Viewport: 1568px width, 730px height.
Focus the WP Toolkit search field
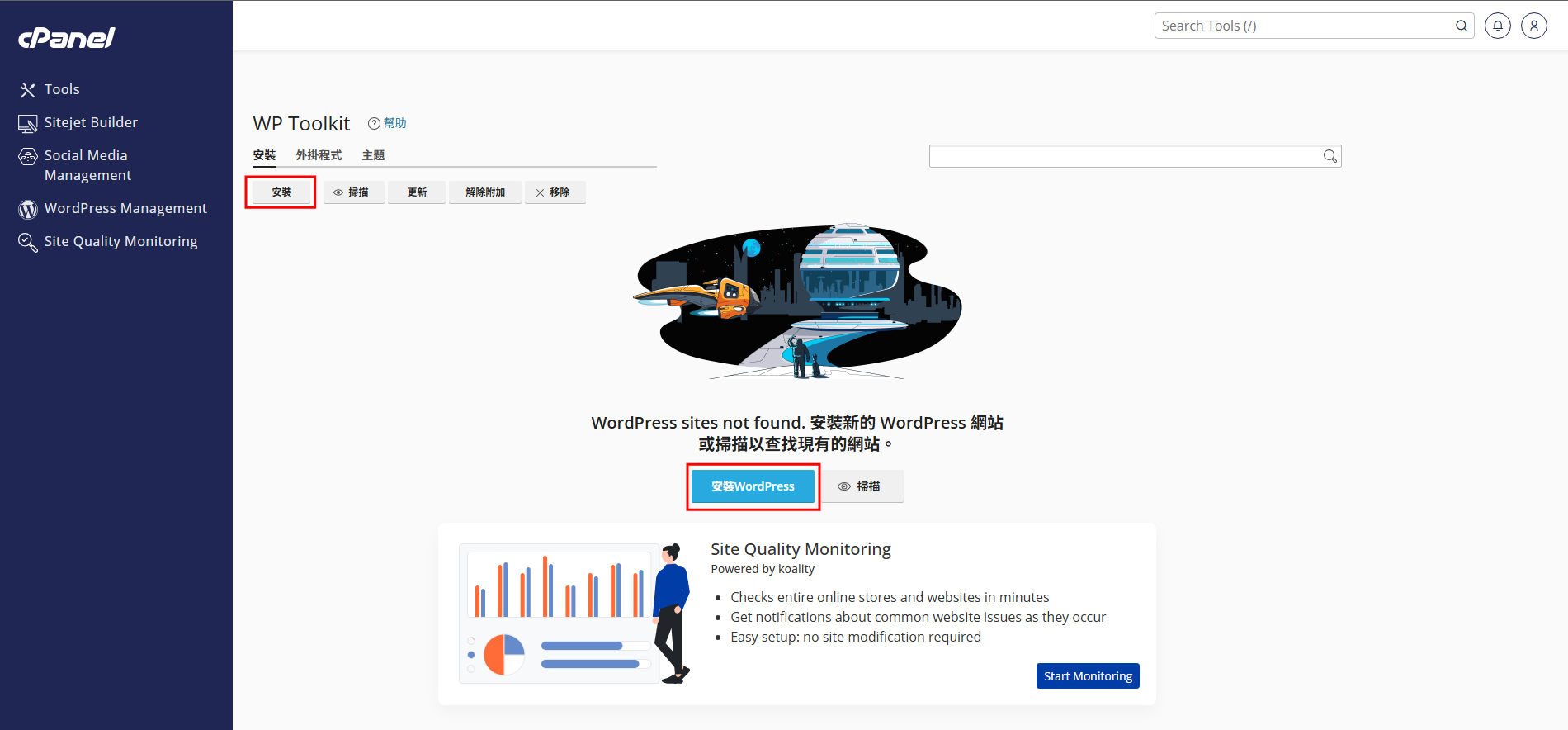pyautogui.click(x=1135, y=156)
